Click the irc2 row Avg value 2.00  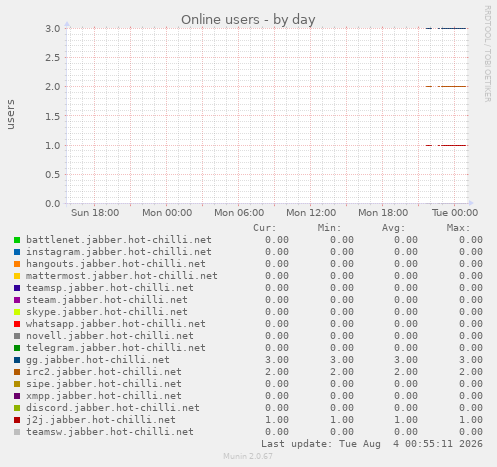[406, 372]
